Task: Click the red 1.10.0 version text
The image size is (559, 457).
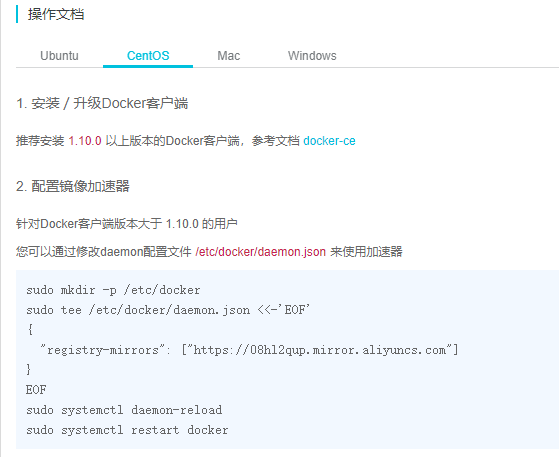Action: [85, 141]
